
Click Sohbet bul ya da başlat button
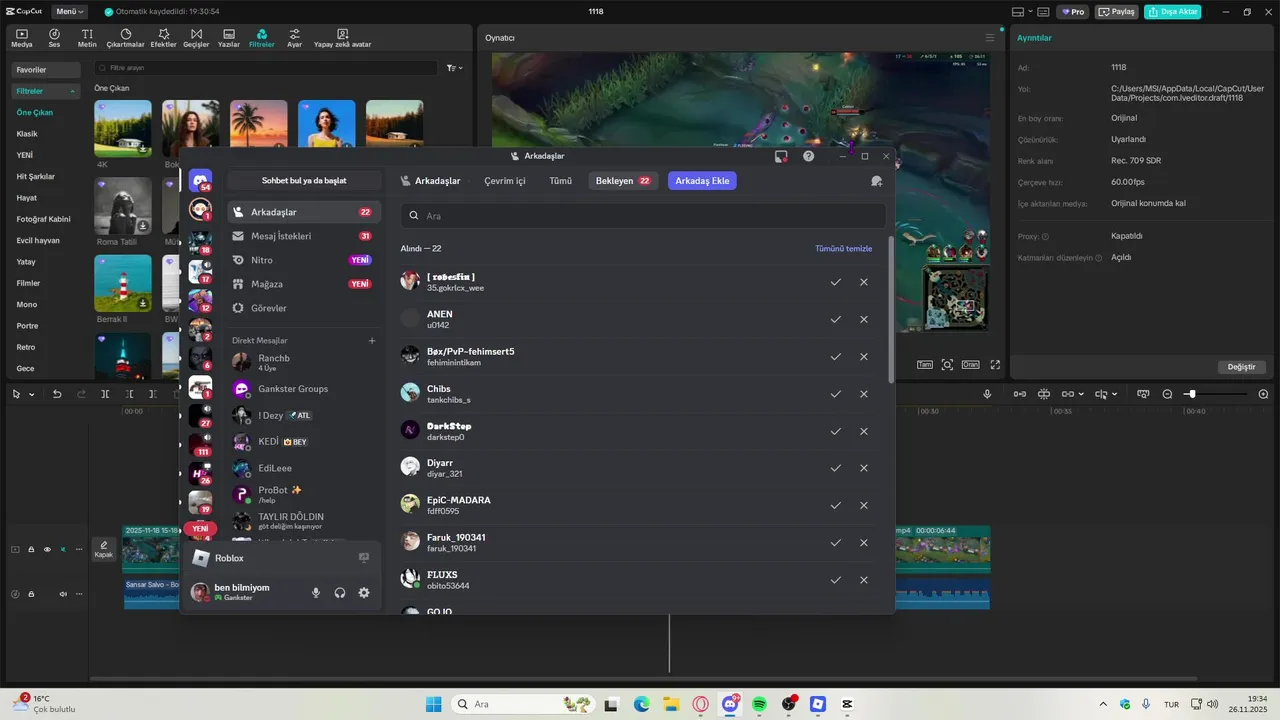tap(304, 181)
